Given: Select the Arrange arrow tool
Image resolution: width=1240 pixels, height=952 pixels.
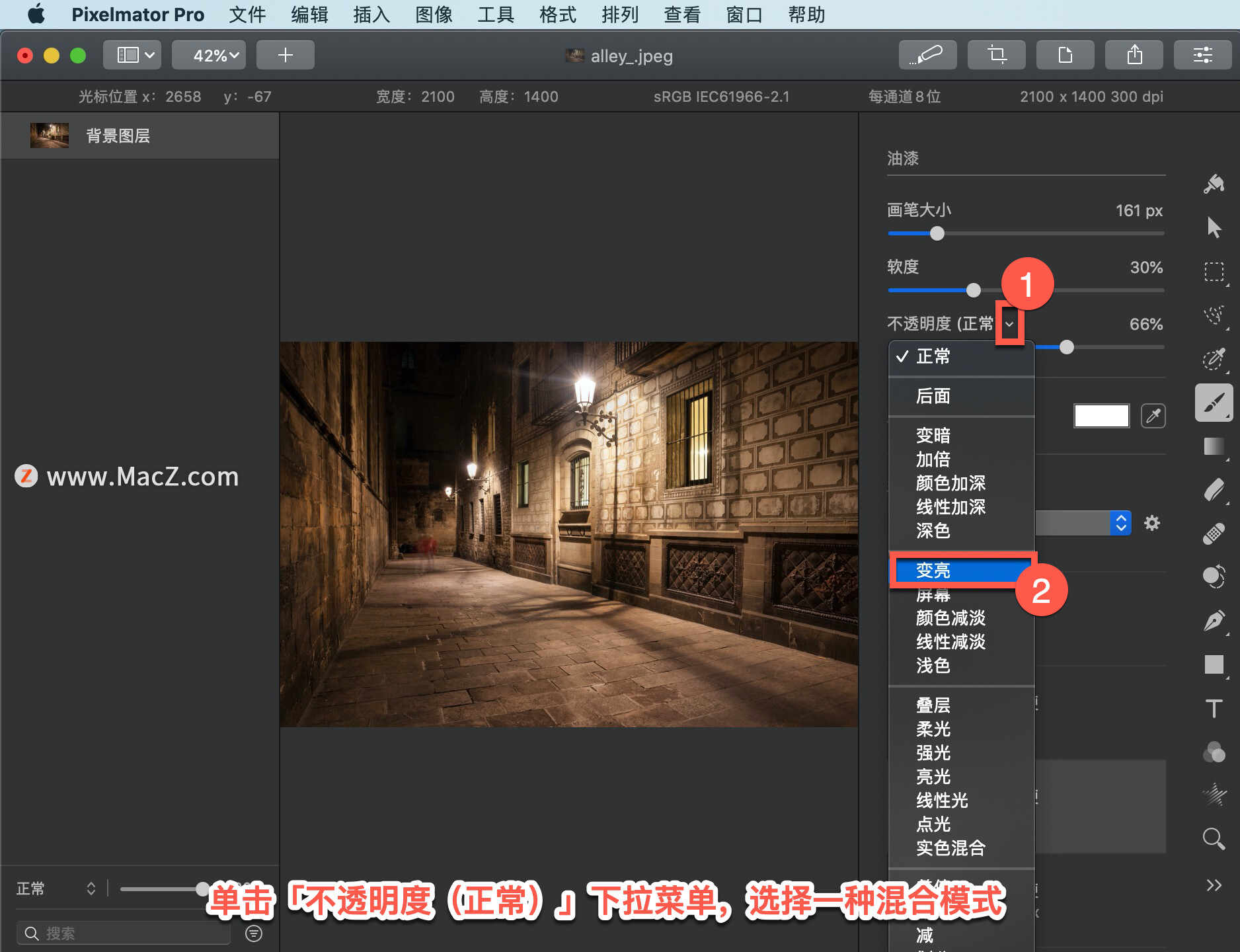Looking at the screenshot, I should tap(1214, 227).
